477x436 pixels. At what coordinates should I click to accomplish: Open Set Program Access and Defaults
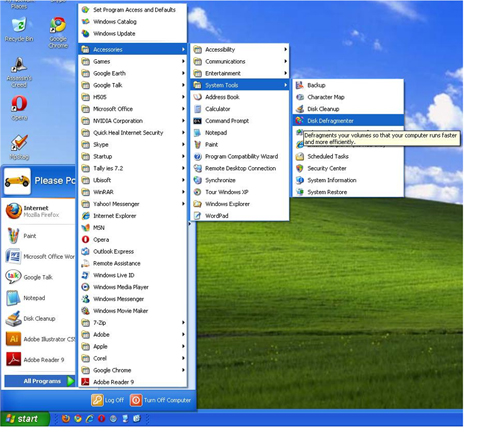point(132,10)
